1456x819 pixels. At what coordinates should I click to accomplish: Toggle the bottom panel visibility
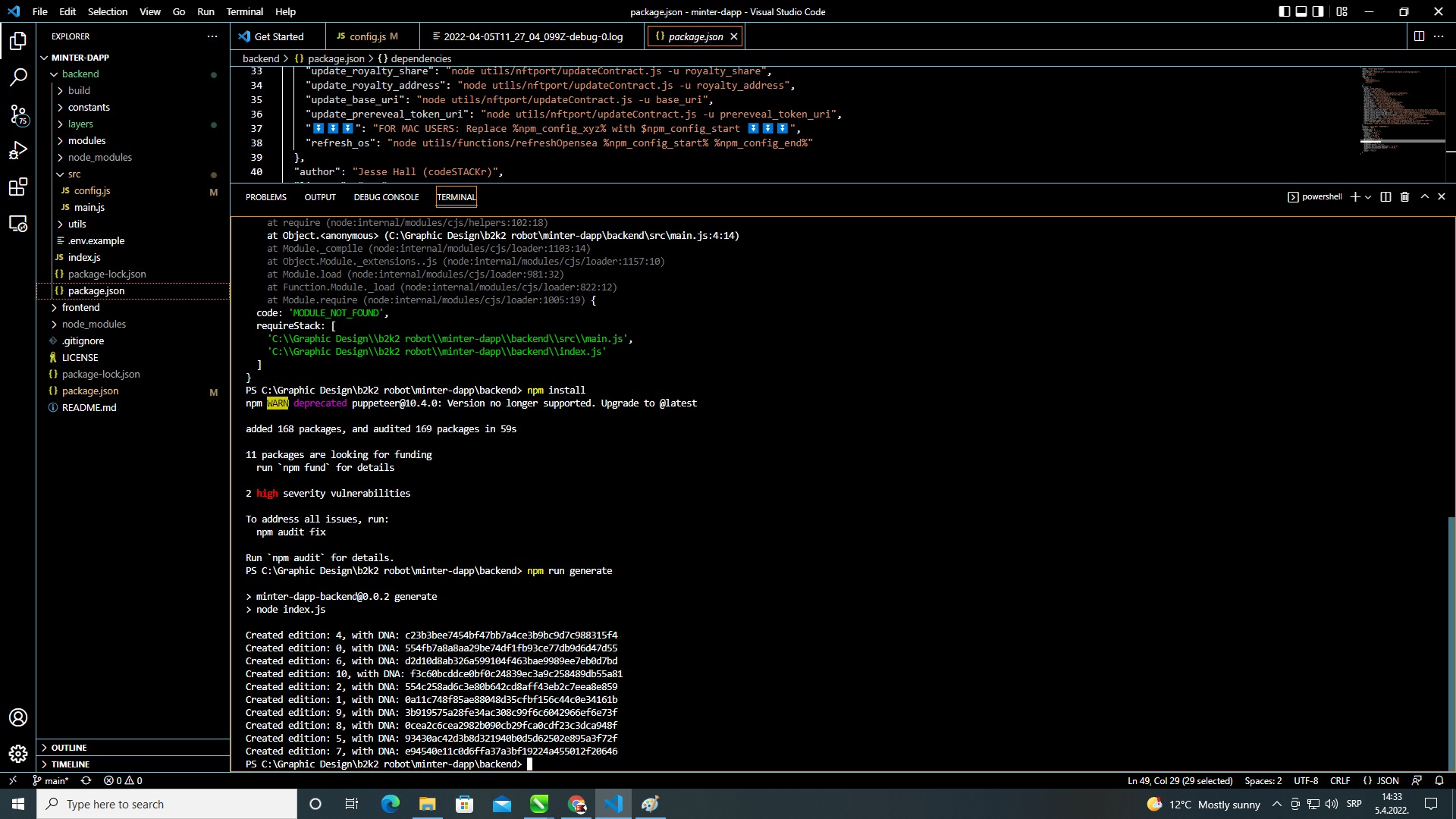click(1301, 11)
